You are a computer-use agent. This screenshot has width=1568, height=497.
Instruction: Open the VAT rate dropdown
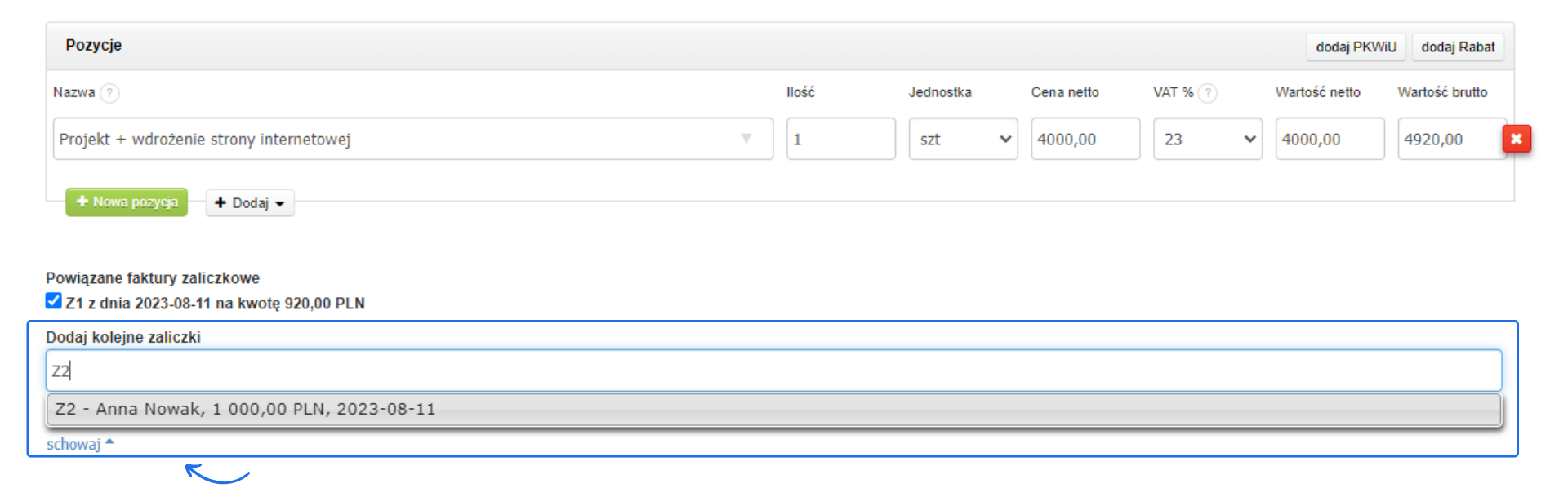click(x=1207, y=139)
